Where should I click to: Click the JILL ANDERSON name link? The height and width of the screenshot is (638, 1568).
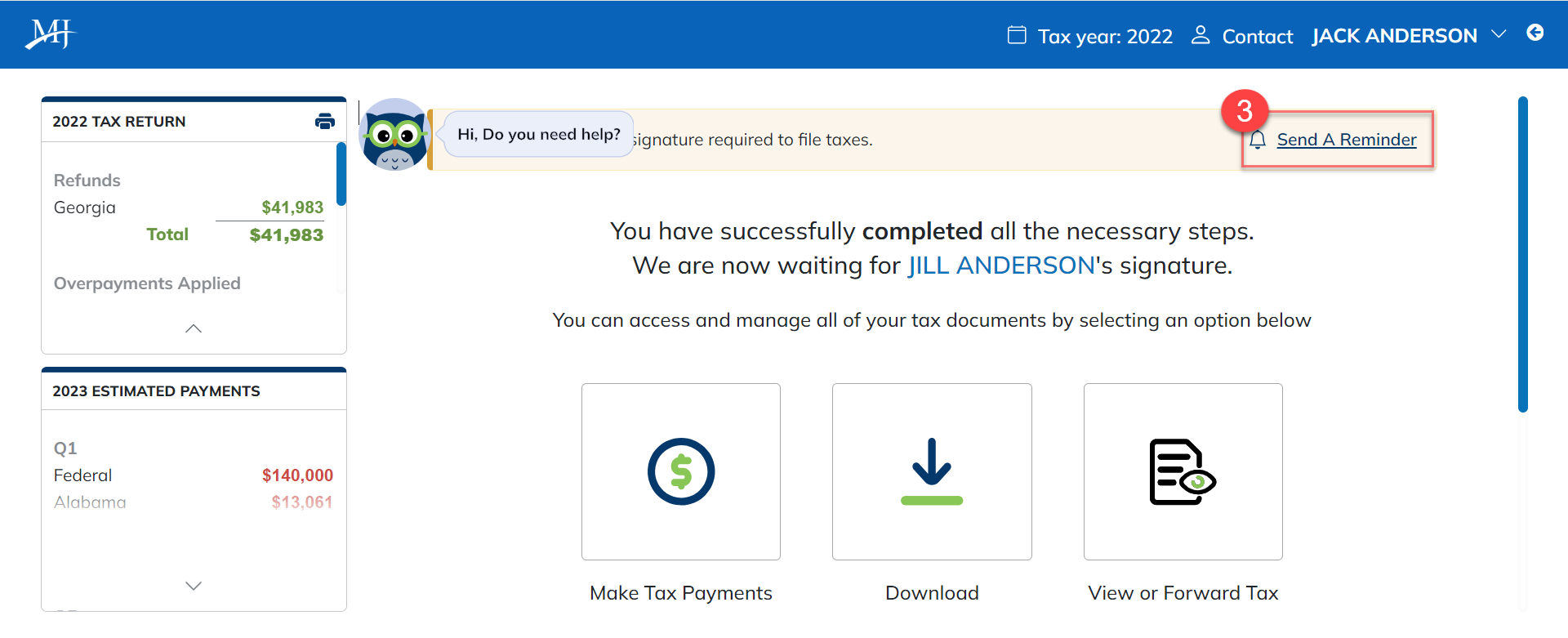tap(1001, 265)
